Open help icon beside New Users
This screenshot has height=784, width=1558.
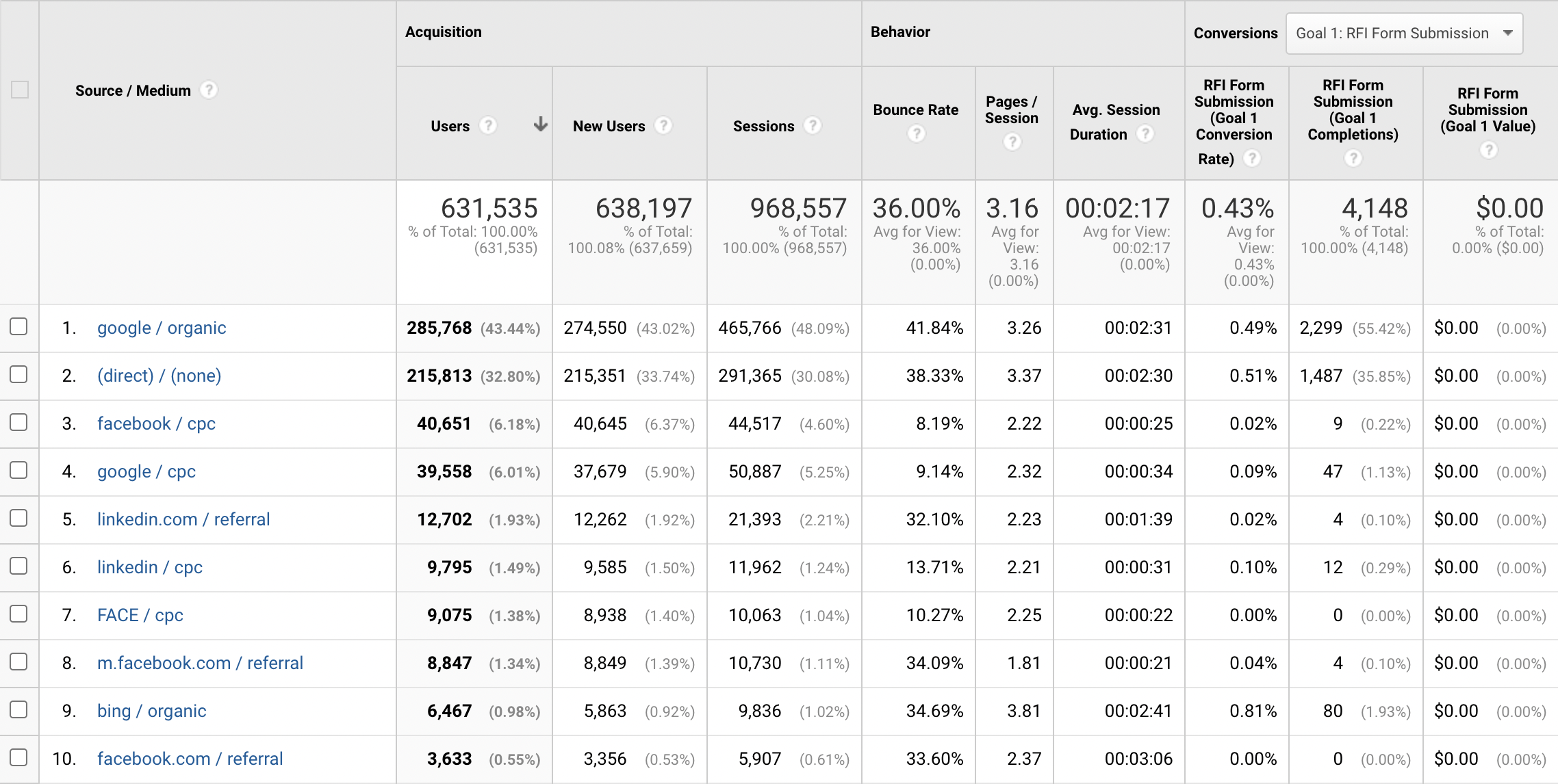tap(663, 125)
